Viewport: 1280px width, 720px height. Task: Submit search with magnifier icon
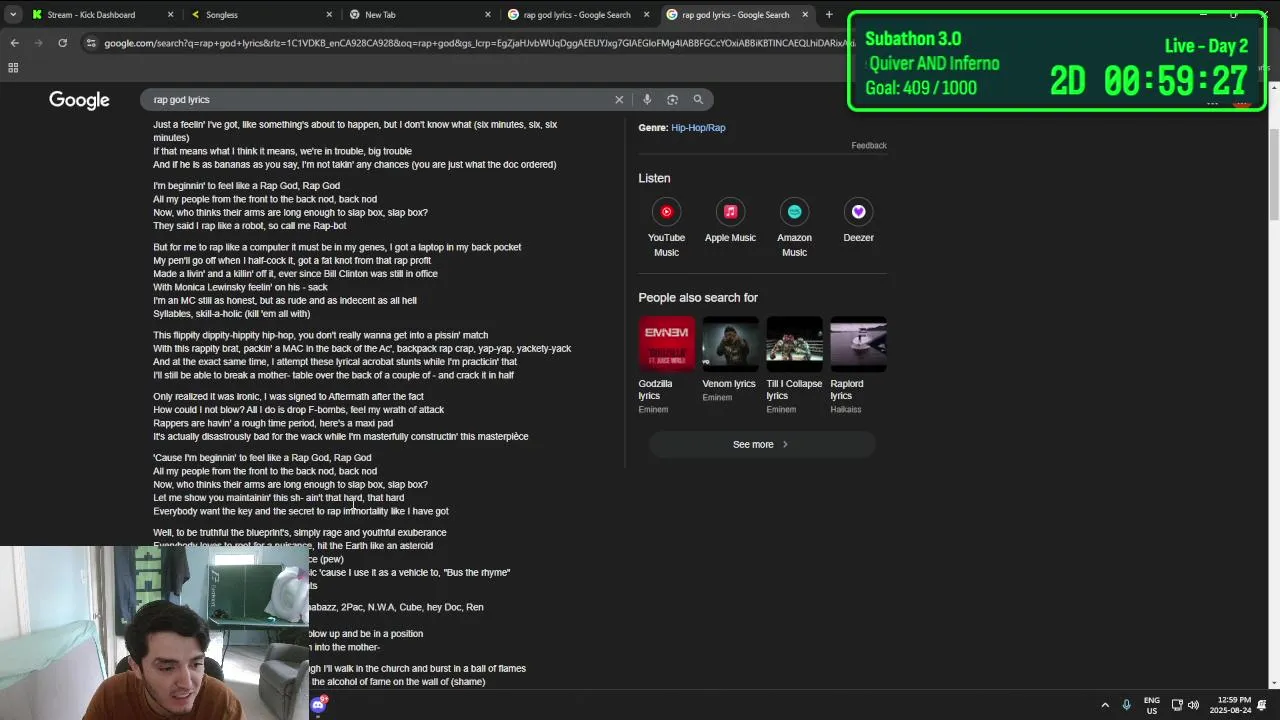pos(698,100)
